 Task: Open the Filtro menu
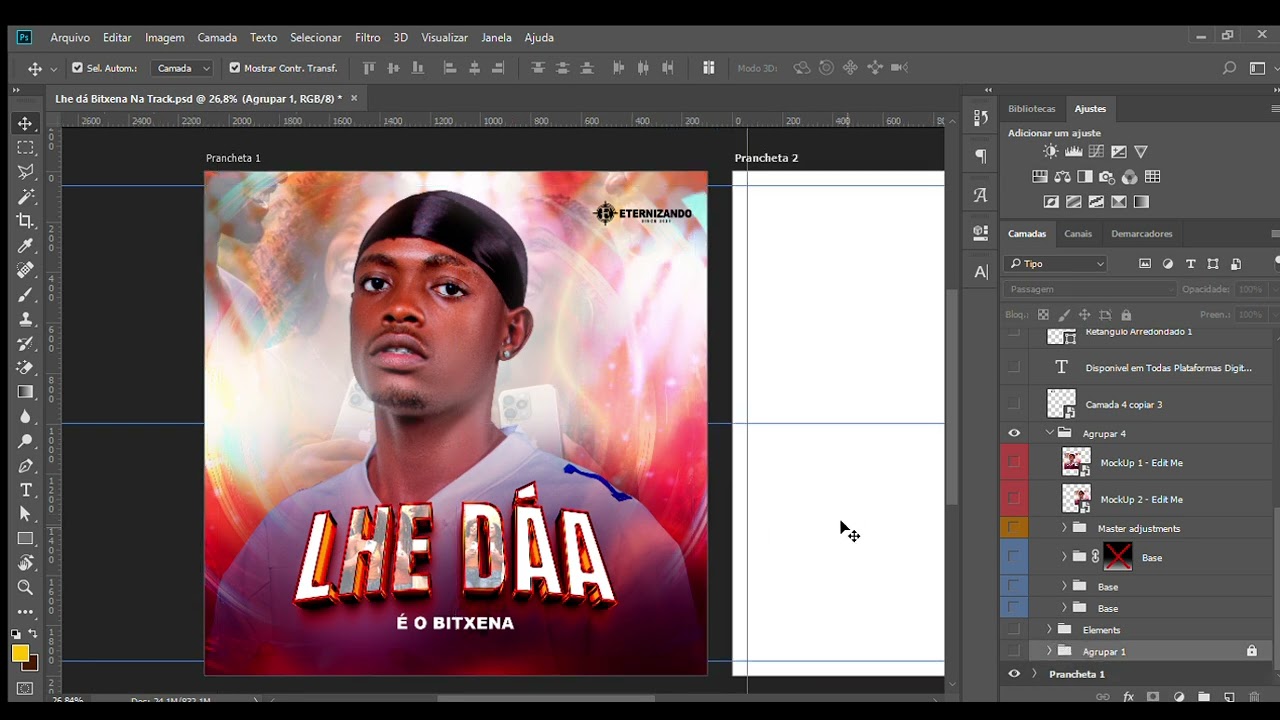click(x=367, y=37)
